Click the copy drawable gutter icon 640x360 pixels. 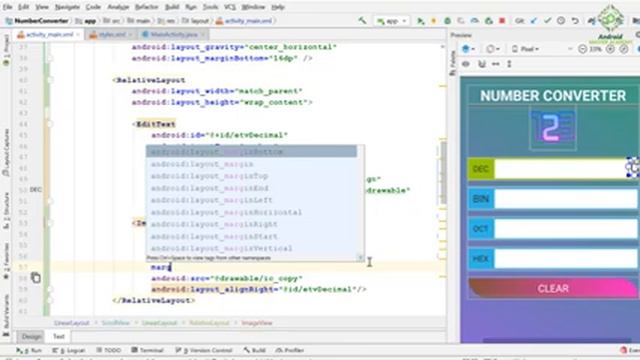pyautogui.click(x=36, y=278)
